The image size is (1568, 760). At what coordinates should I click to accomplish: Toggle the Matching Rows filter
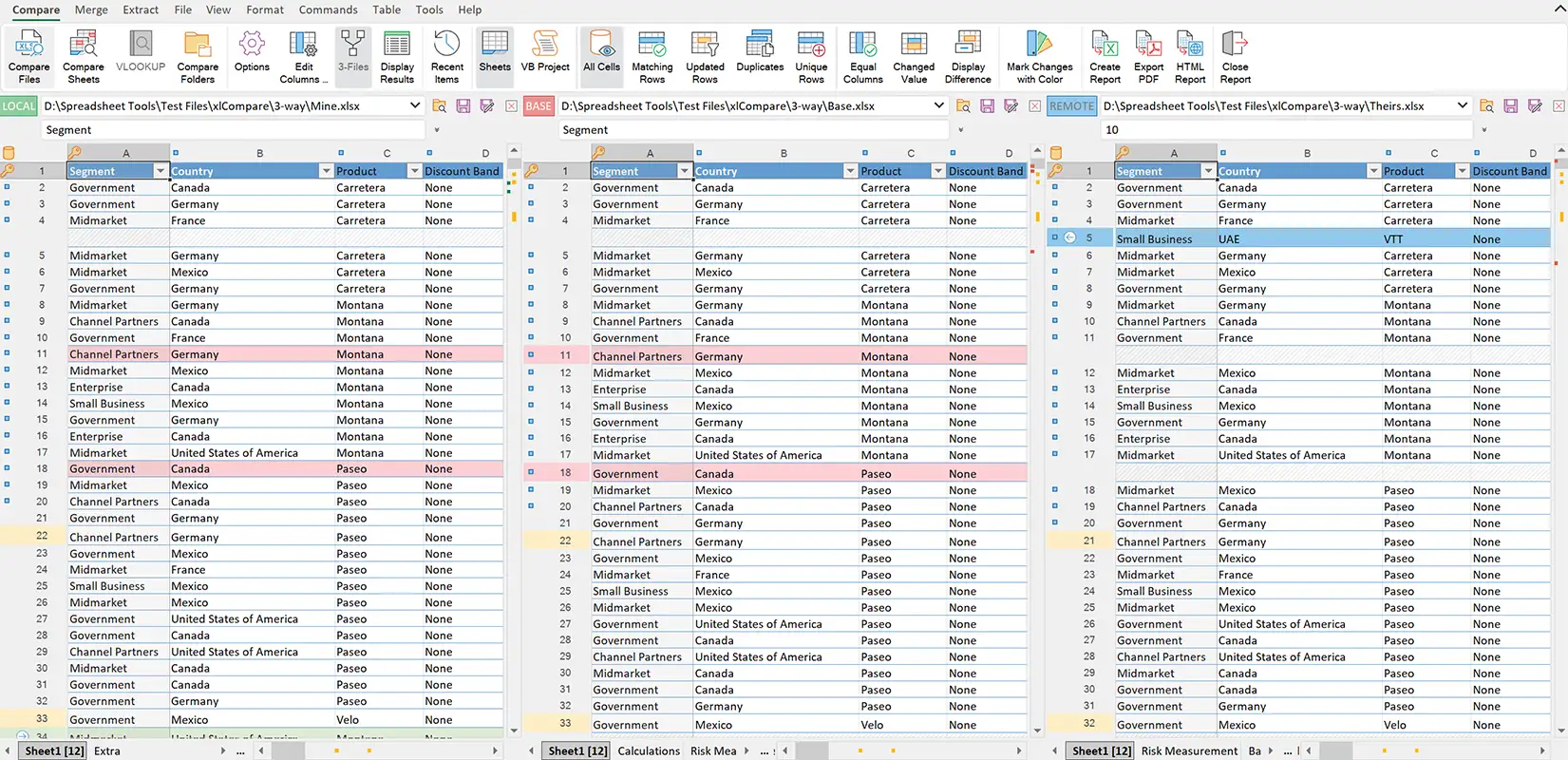(x=652, y=57)
